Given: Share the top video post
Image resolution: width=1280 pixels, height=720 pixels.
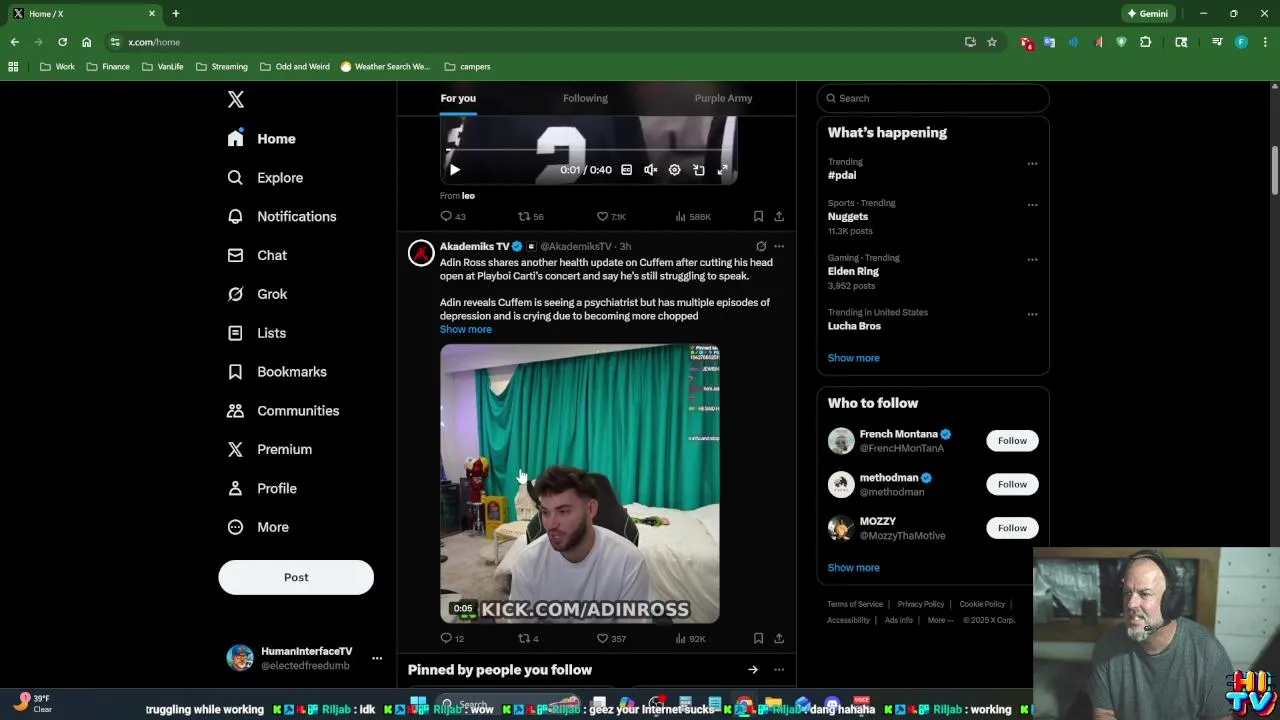Looking at the screenshot, I should (779, 216).
